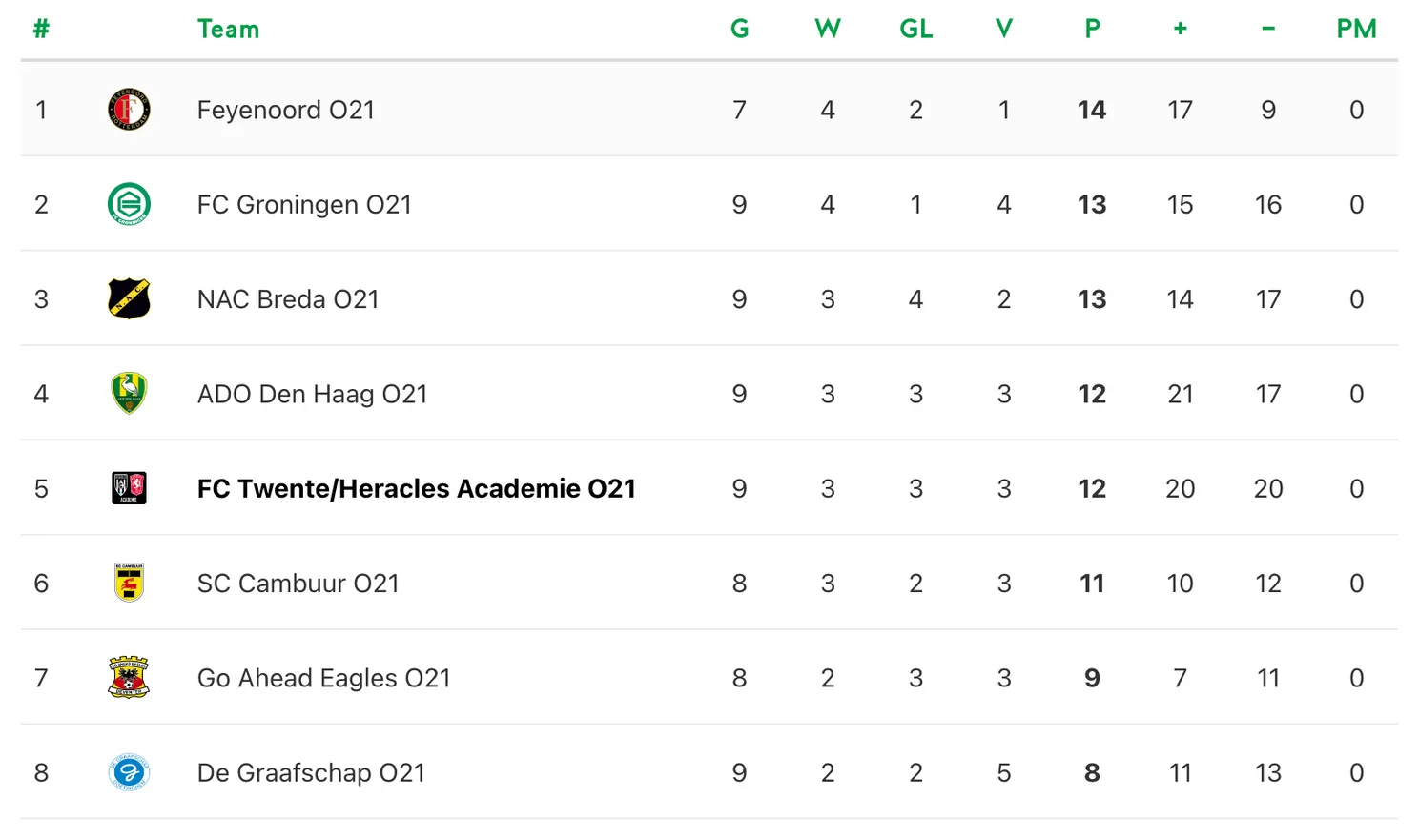Click the GL draws column header

915,30
